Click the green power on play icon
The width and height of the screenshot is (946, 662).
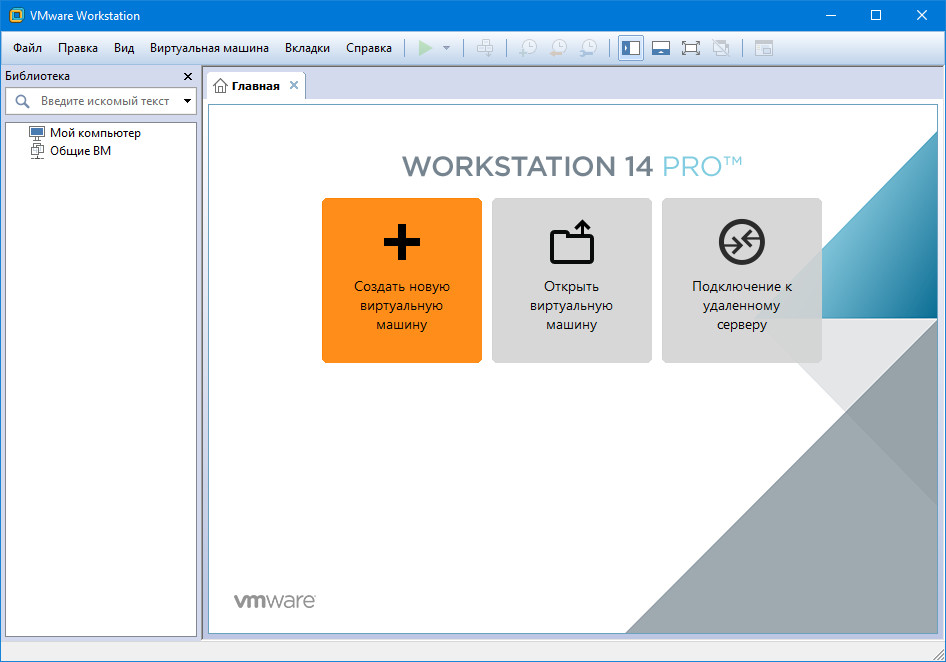click(425, 48)
